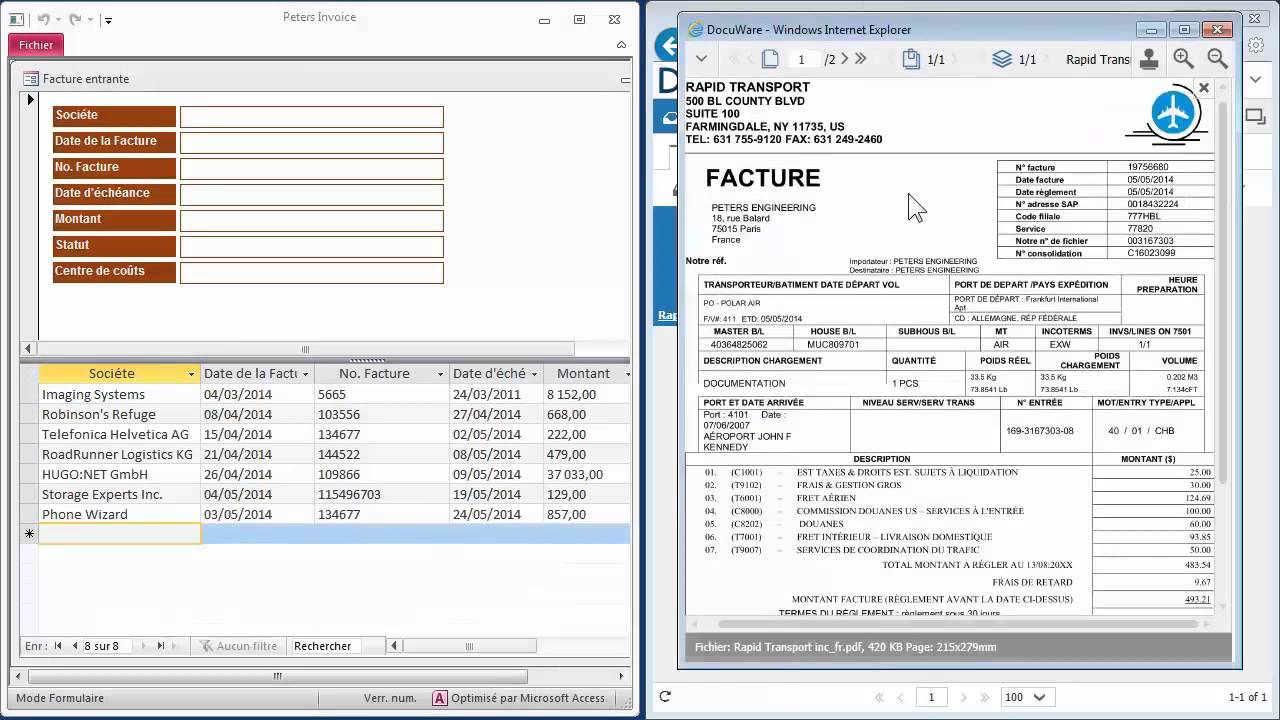This screenshot has height=720, width=1280.
Task: Select the RoadRunner Logistics KG cell
Action: coord(119,454)
